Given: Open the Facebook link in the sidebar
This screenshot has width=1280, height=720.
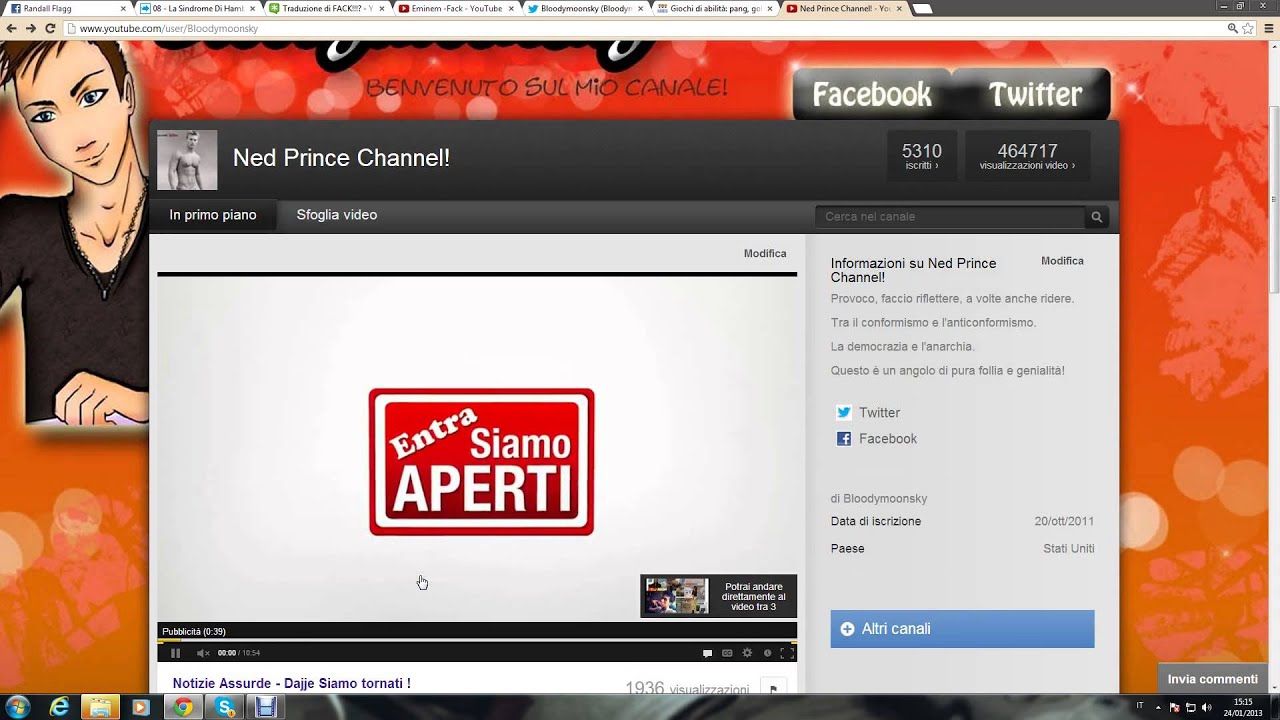Looking at the screenshot, I should pyautogui.click(x=888, y=439).
